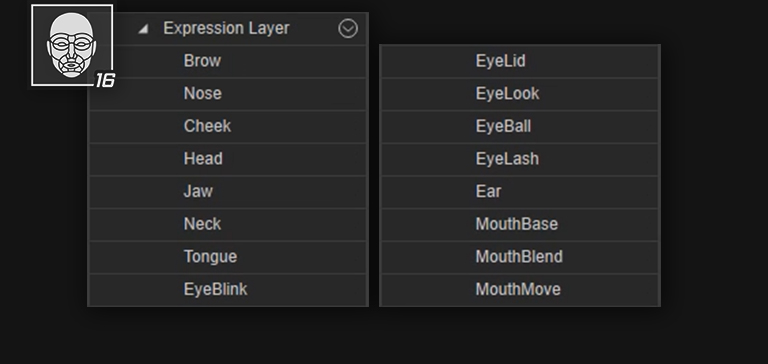Select the MouthBlend track

point(520,257)
